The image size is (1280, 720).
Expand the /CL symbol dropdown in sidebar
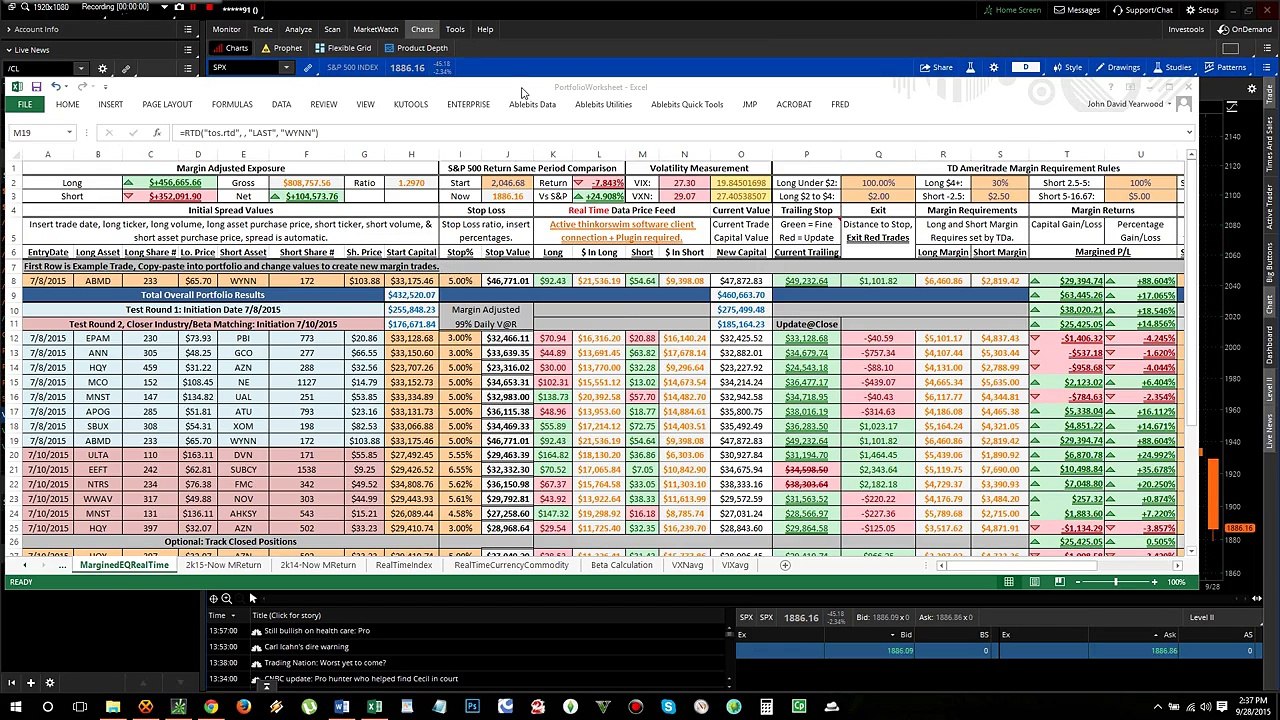pos(79,69)
